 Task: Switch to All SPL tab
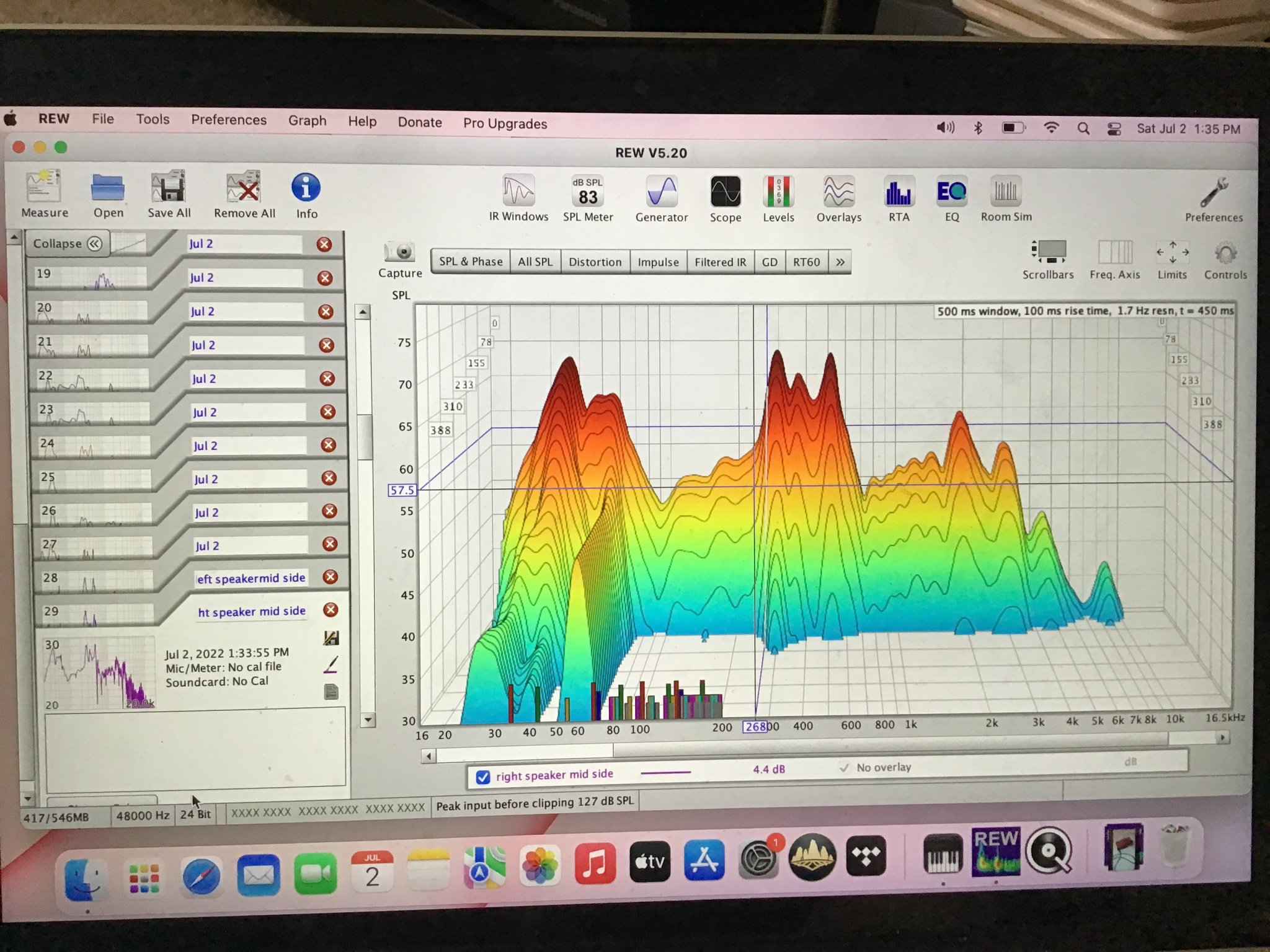point(535,262)
